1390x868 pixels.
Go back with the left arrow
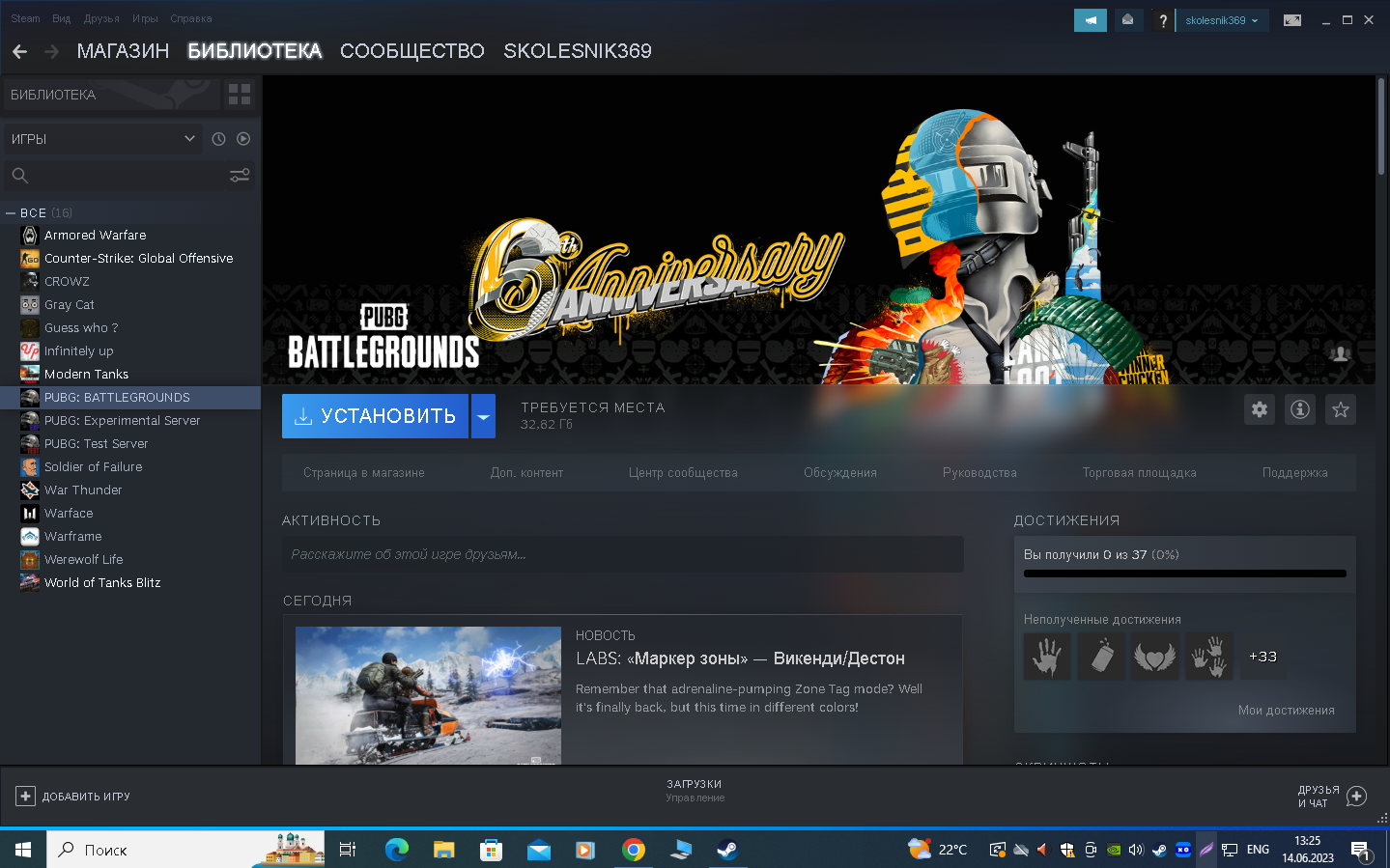[x=19, y=51]
